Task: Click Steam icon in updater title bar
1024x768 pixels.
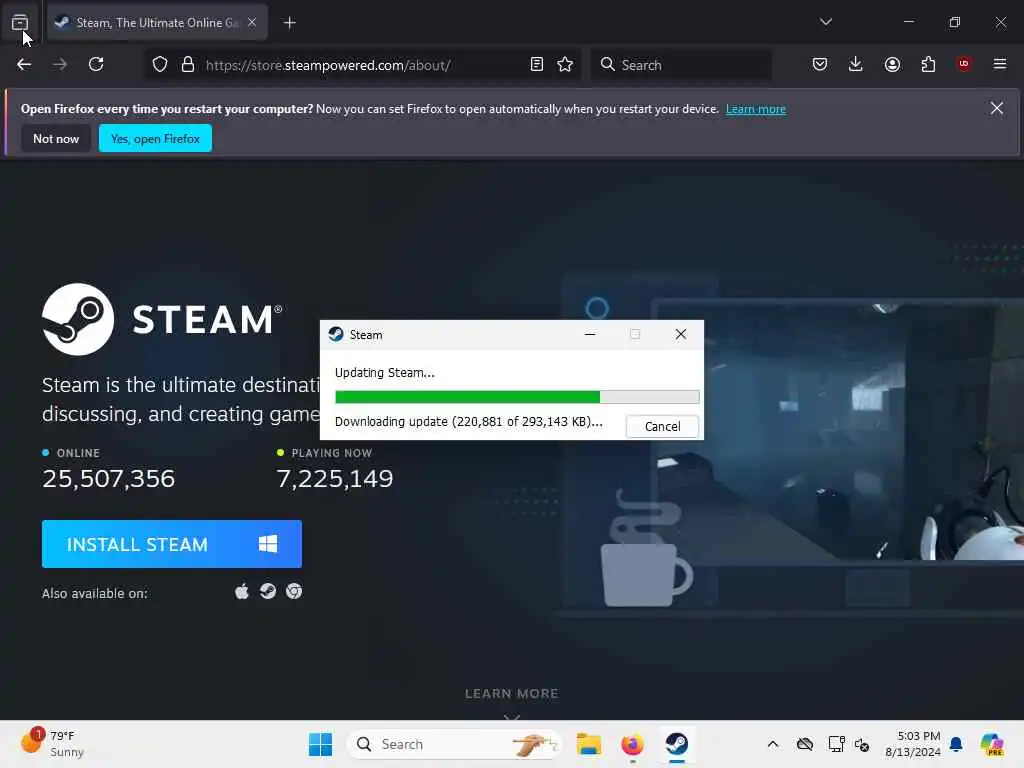Action: (336, 334)
